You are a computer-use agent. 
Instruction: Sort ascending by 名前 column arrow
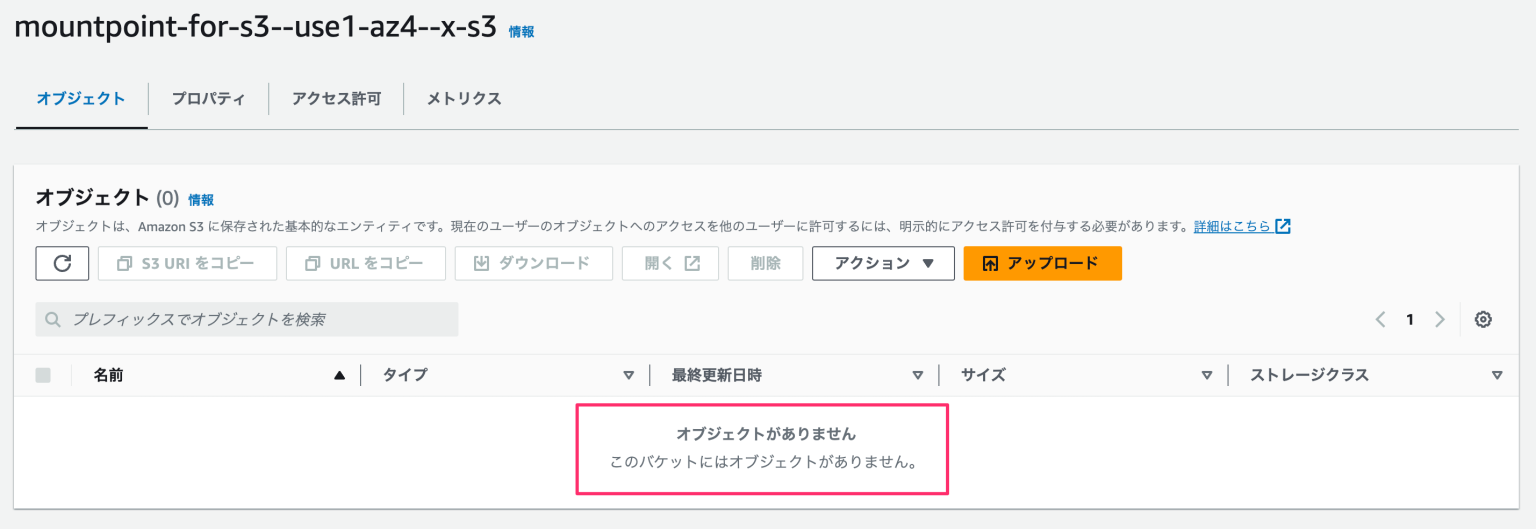tap(339, 376)
